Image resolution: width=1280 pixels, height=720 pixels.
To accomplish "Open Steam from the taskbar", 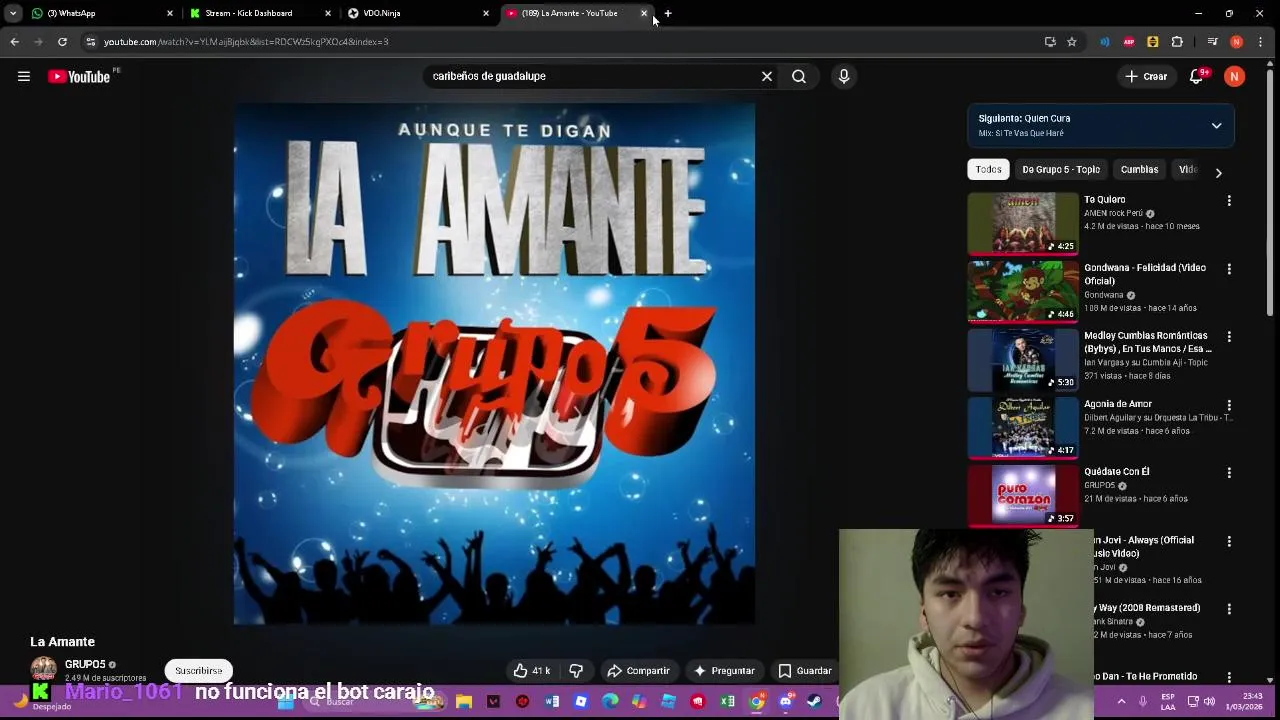I will (815, 702).
